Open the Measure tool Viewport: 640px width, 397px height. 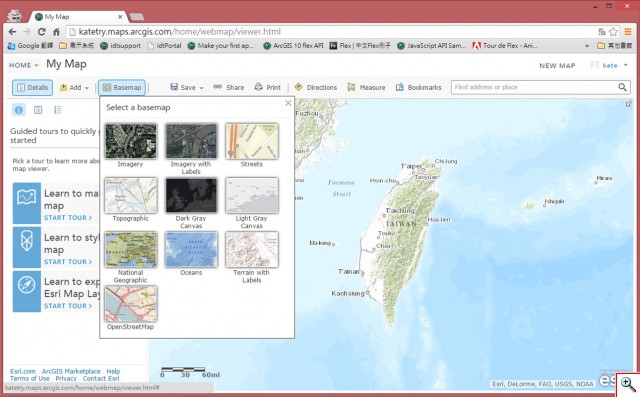point(366,87)
